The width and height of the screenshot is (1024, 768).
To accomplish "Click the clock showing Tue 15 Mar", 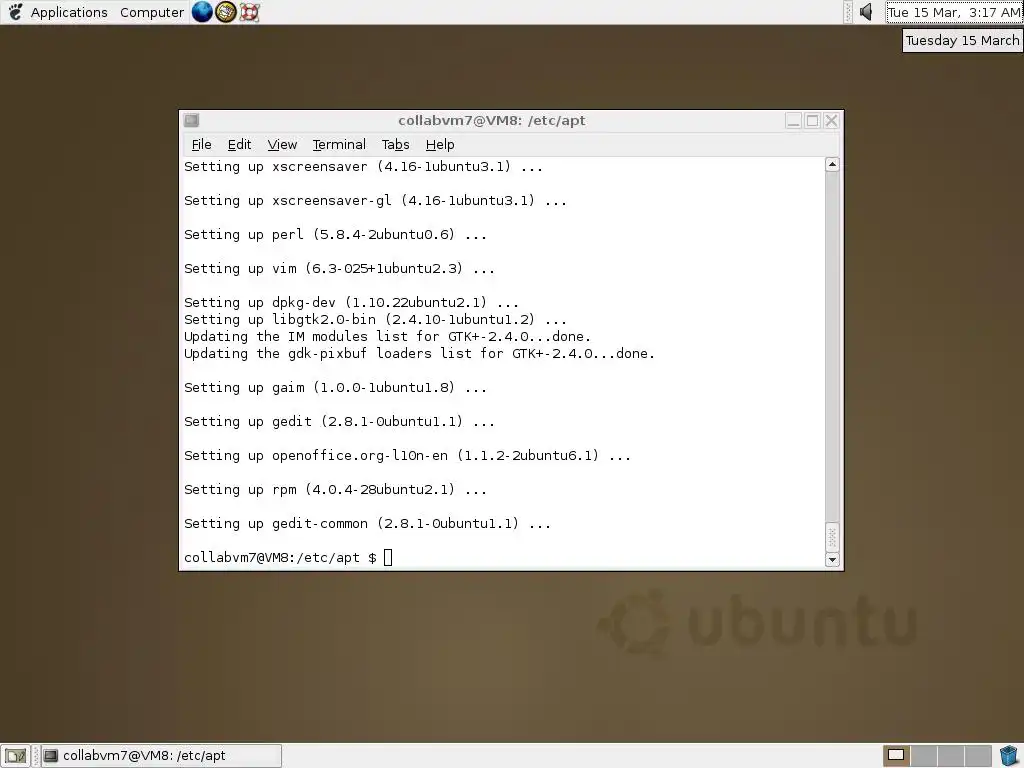I will [953, 12].
